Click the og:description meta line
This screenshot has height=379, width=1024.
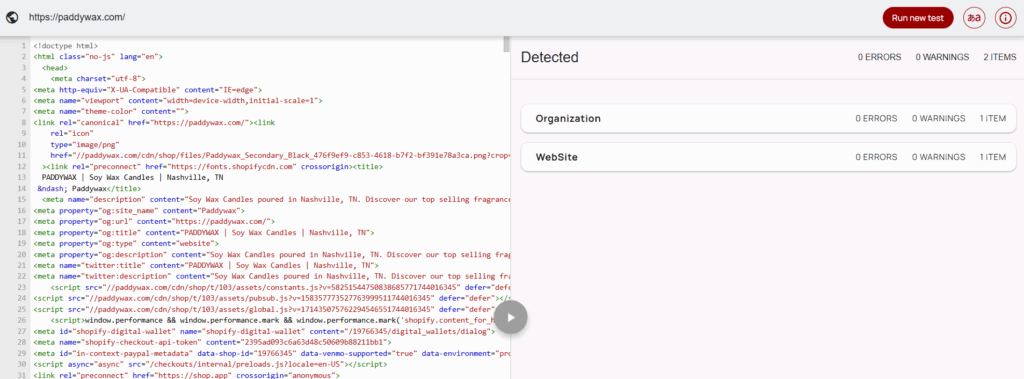click(271, 254)
